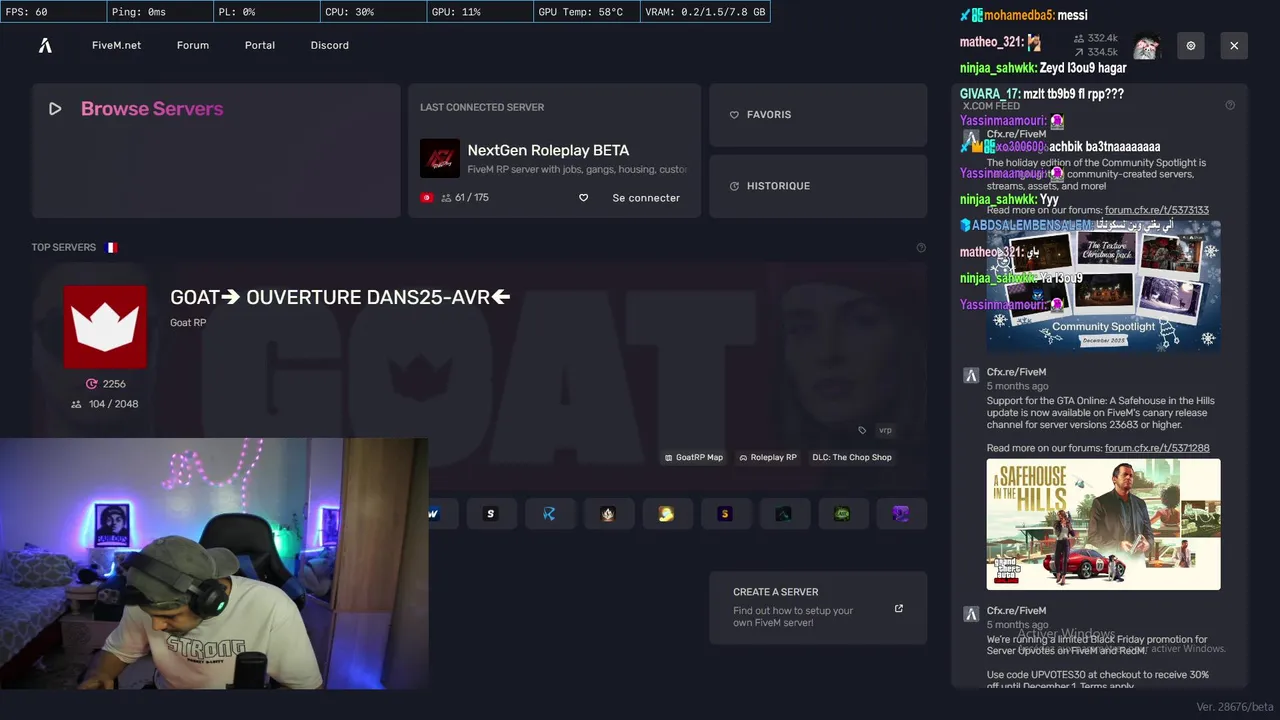Click the GOAT OUVERTURE DANS25-AVR server title
Screen dimensions: 1280x720
click(340, 297)
